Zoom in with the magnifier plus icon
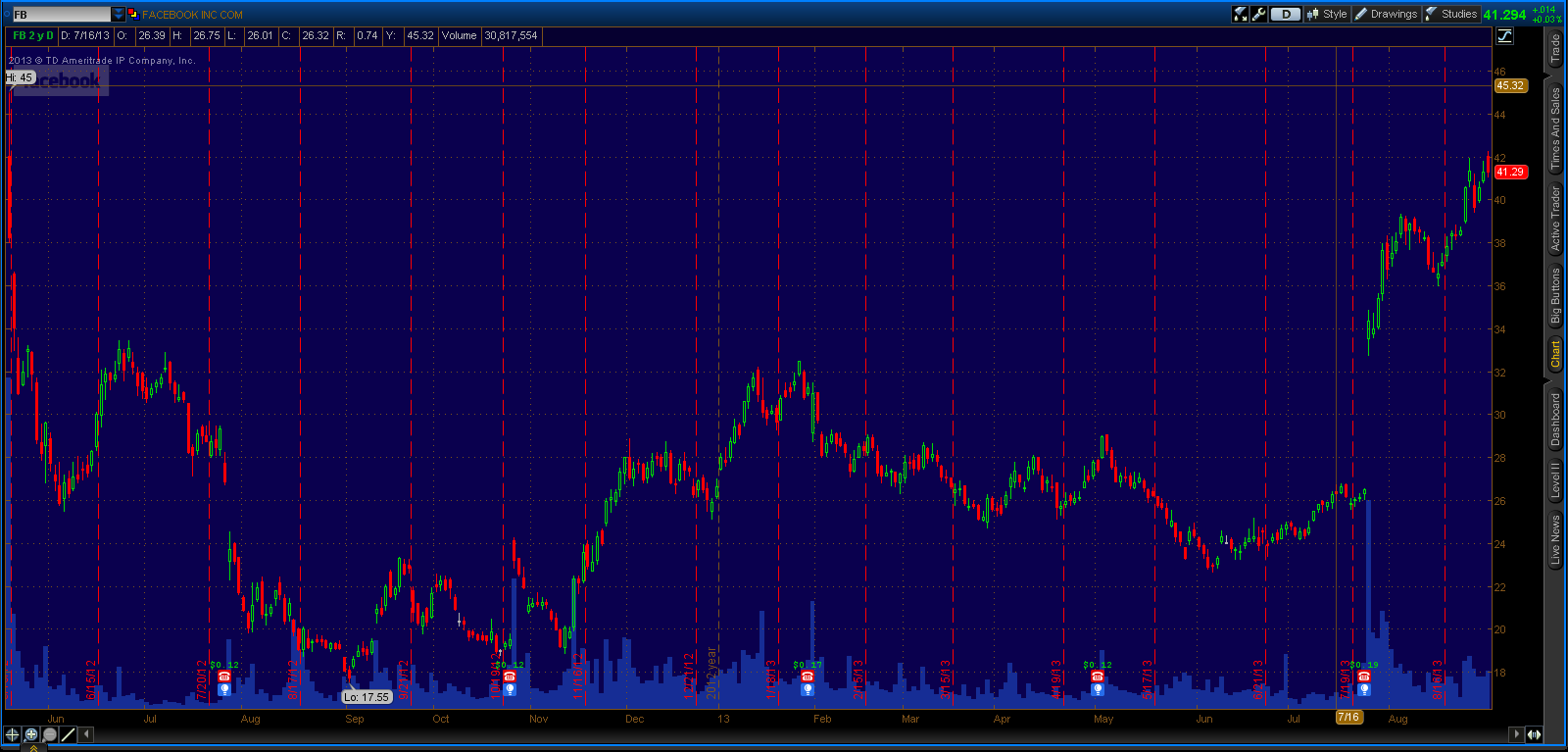The width and height of the screenshot is (1568, 752). click(x=31, y=734)
